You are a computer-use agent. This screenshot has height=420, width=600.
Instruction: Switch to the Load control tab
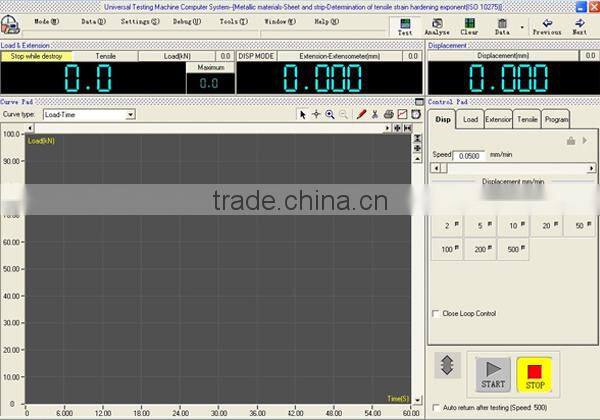(x=470, y=120)
